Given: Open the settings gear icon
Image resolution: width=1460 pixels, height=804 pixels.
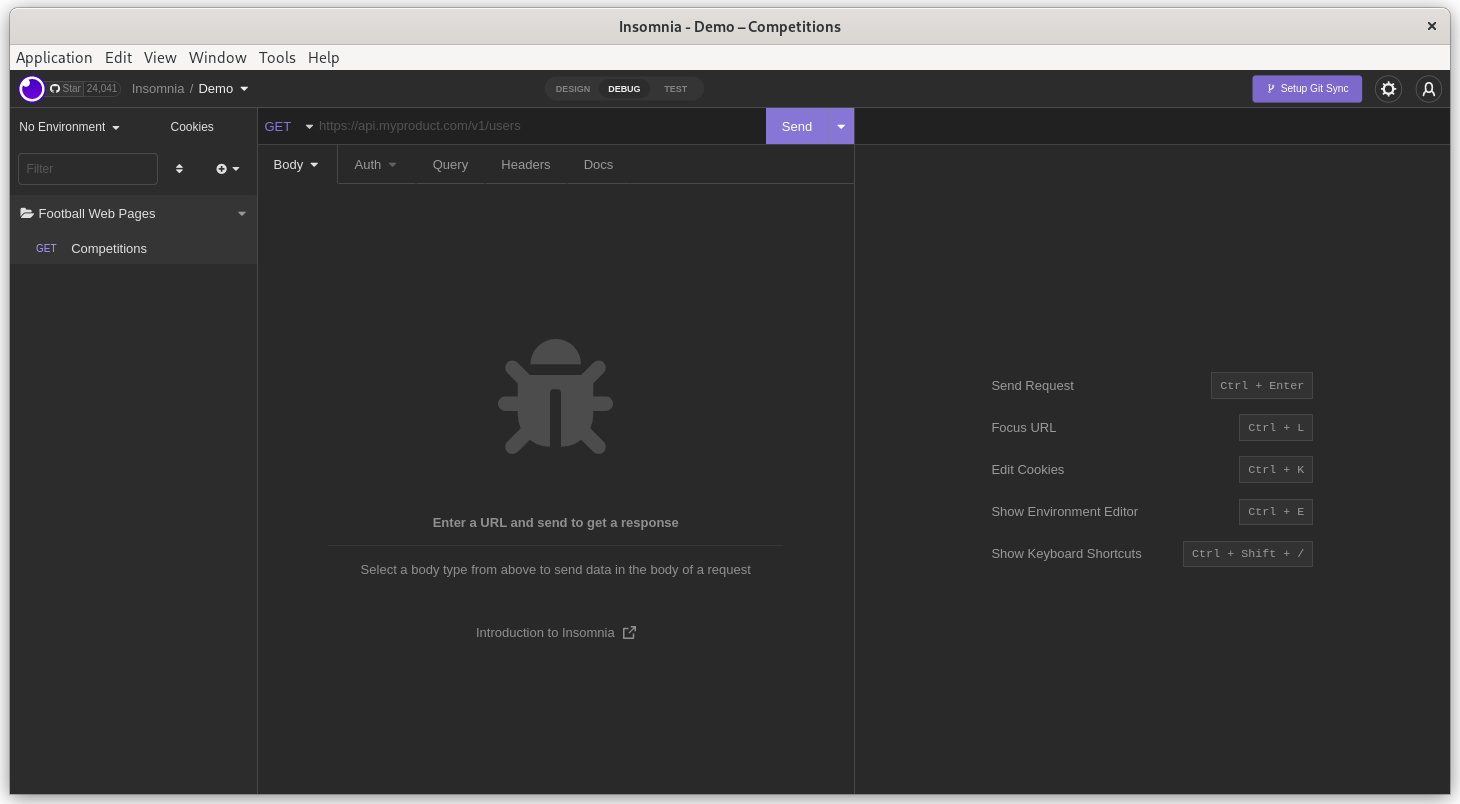Looking at the screenshot, I should point(1388,89).
